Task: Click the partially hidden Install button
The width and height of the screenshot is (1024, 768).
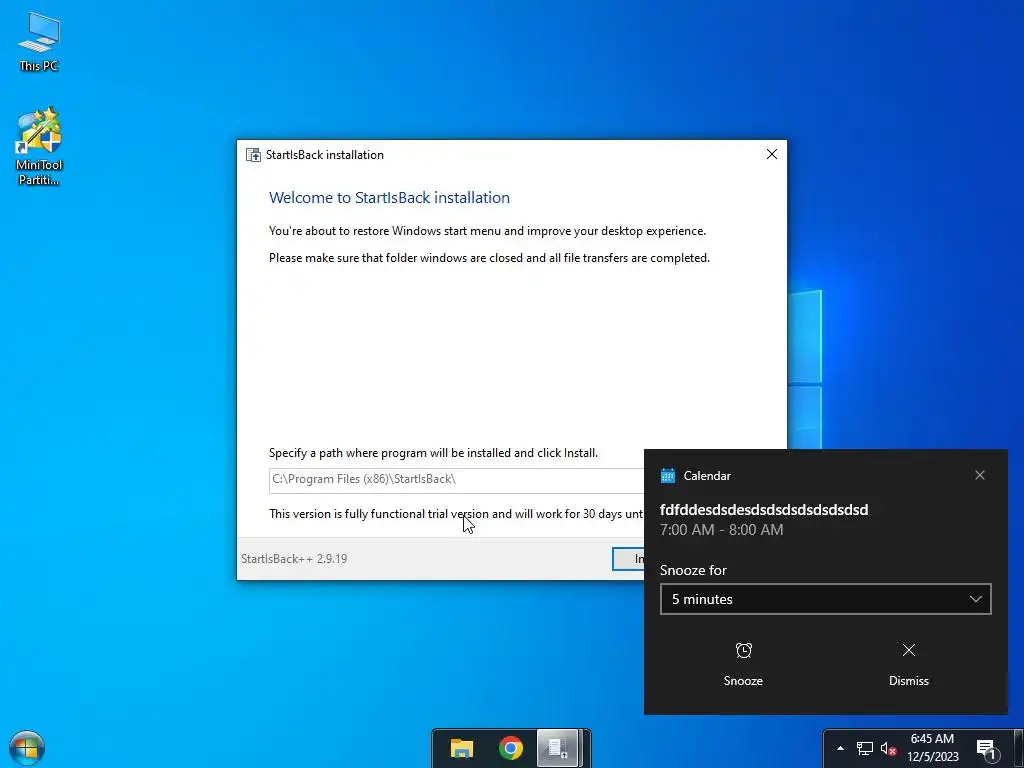Action: tap(628, 559)
